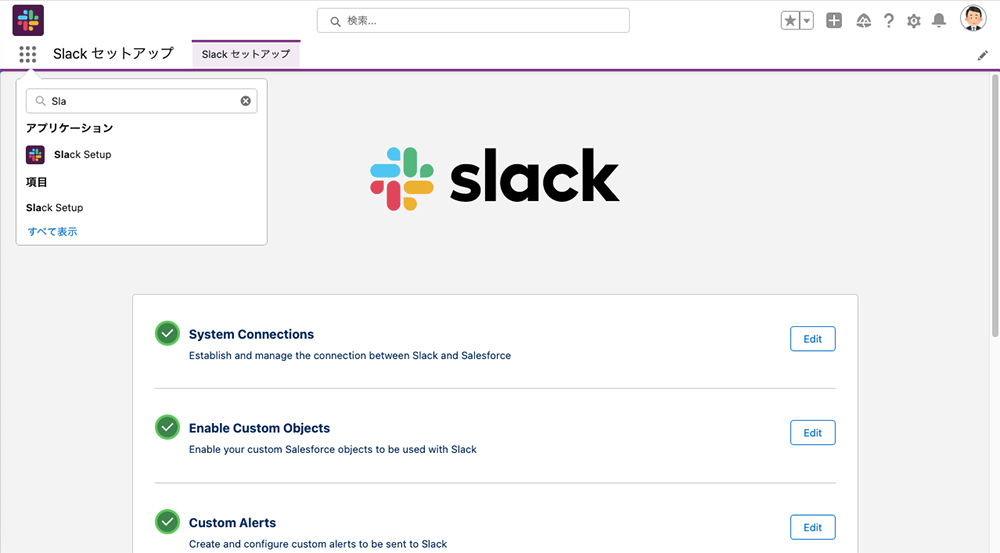1000x553 pixels.
Task: Click the すべて表示 link
Action: [52, 232]
